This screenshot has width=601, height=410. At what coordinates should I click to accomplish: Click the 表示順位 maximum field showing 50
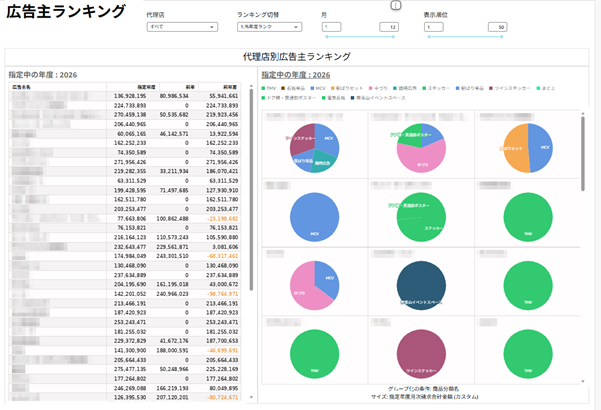(x=498, y=27)
